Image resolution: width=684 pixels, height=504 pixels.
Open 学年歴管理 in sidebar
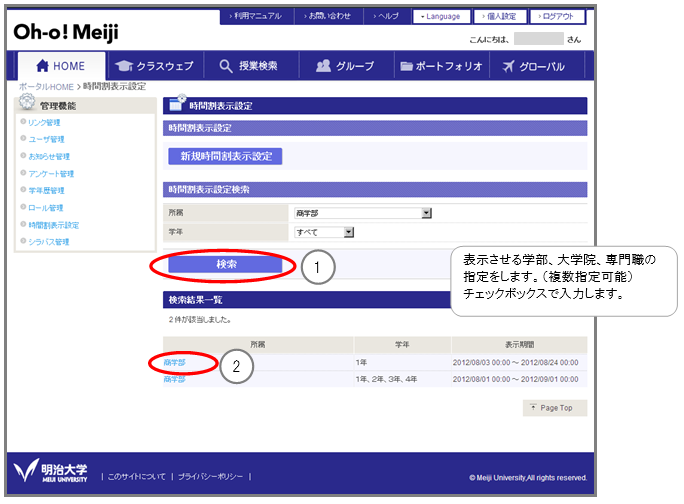coord(46,191)
